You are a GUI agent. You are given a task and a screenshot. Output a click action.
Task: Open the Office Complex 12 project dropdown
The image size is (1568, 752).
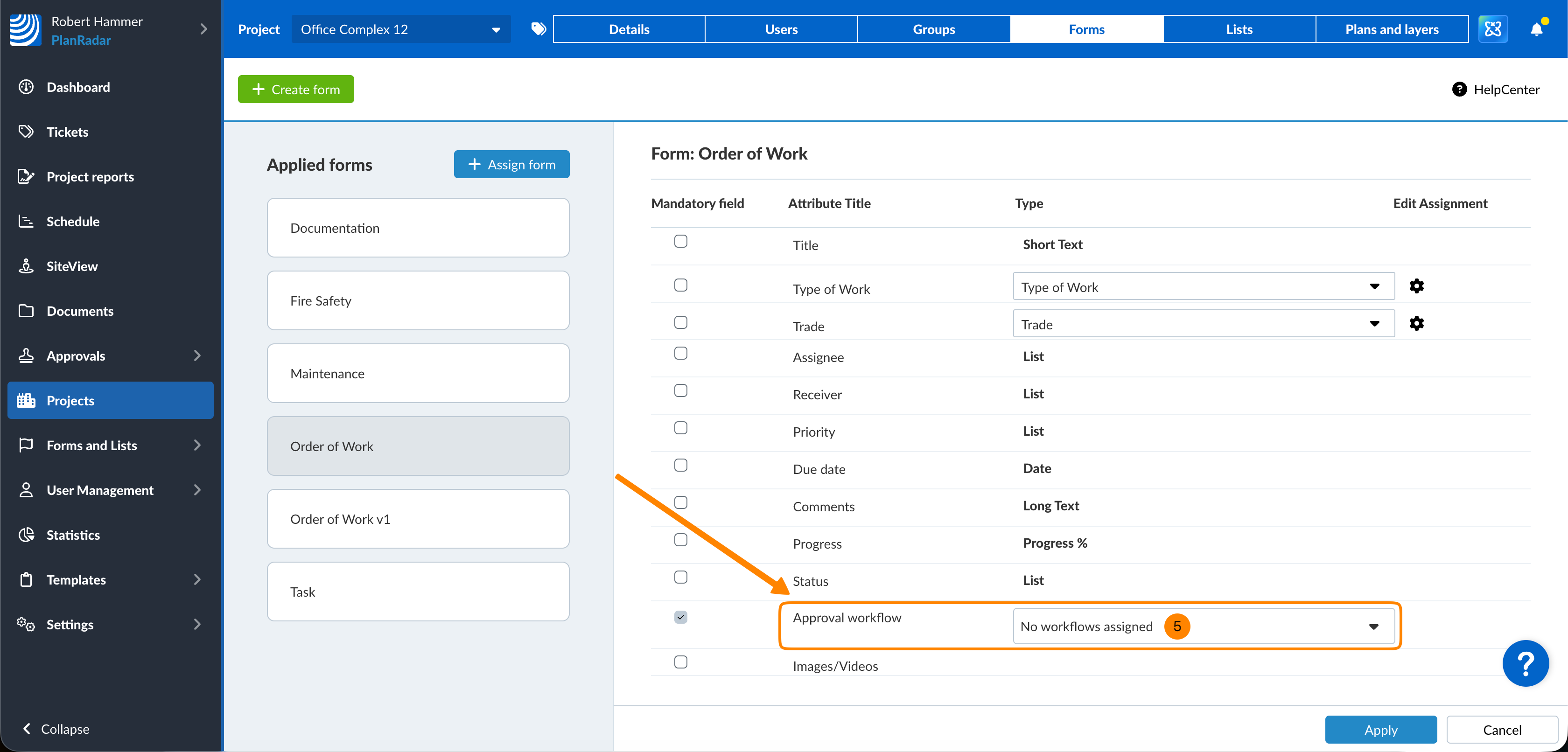(400, 29)
